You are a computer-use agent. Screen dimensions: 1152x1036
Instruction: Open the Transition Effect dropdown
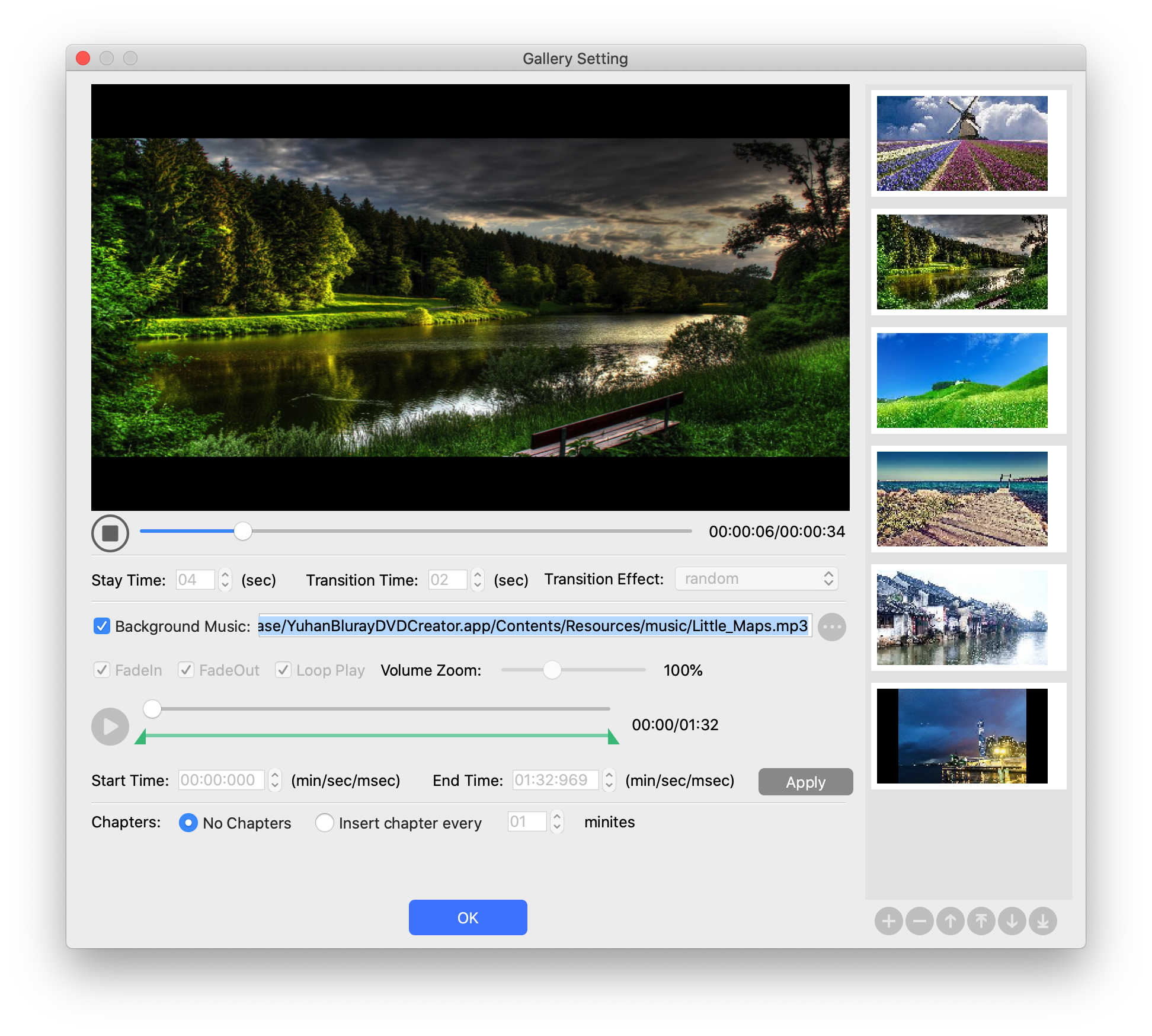click(756, 578)
